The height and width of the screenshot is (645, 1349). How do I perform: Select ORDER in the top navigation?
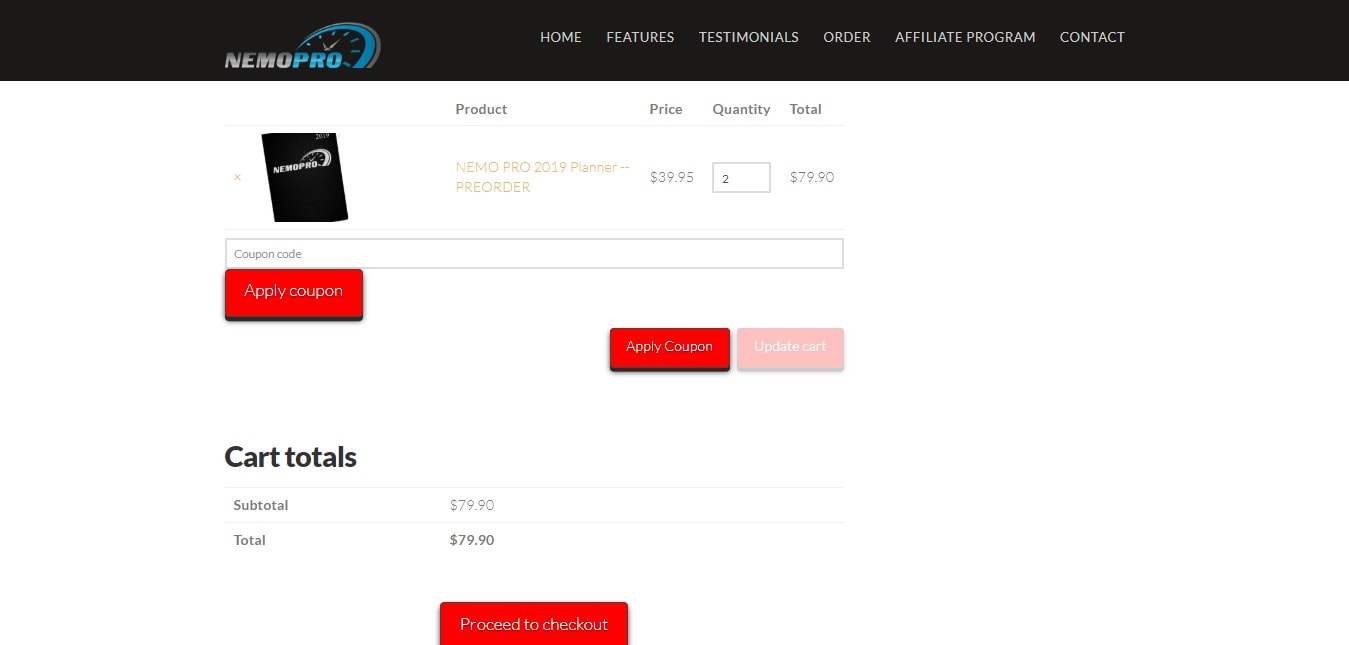847,37
